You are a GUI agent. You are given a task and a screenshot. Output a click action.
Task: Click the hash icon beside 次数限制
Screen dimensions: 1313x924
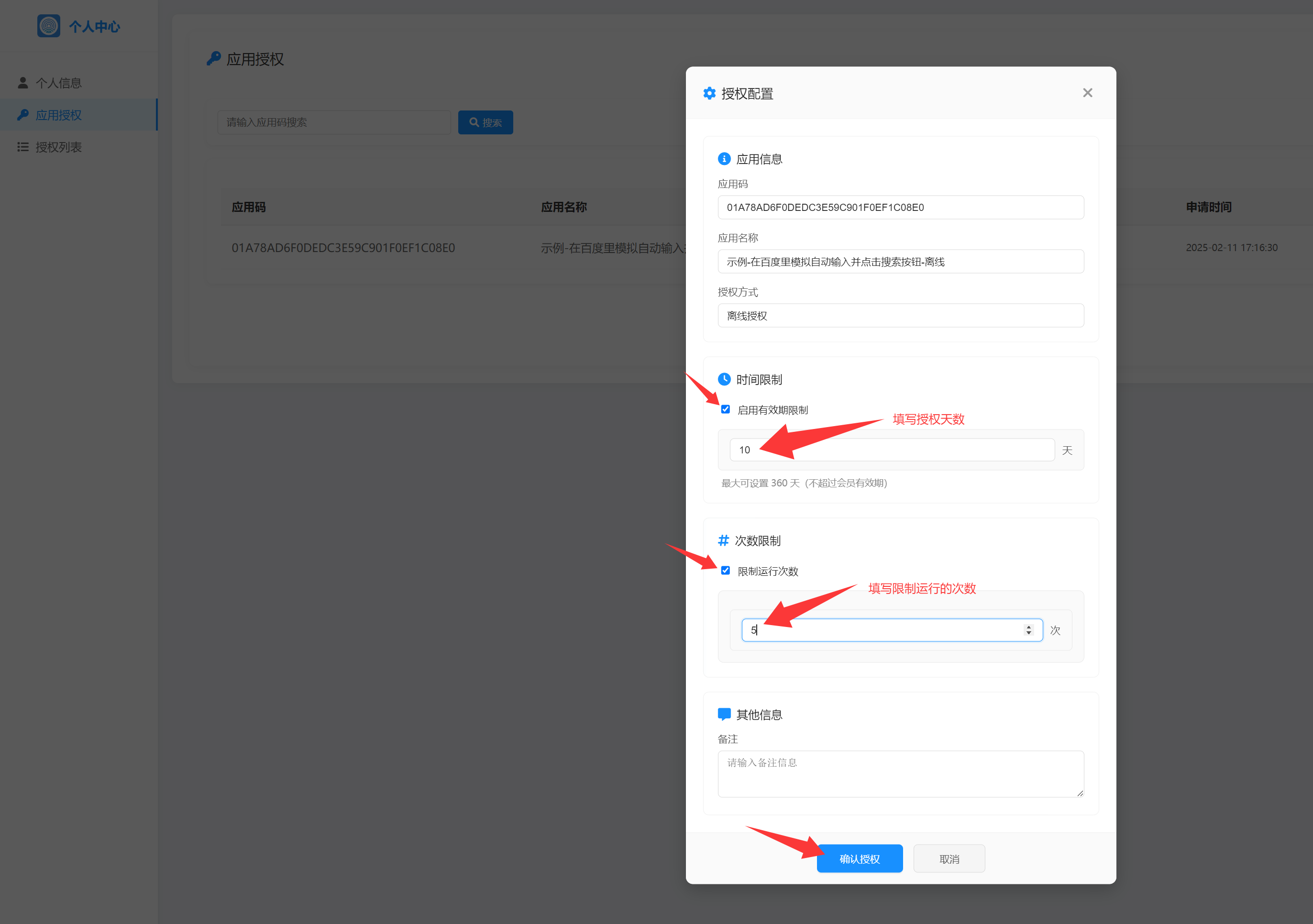tap(723, 540)
